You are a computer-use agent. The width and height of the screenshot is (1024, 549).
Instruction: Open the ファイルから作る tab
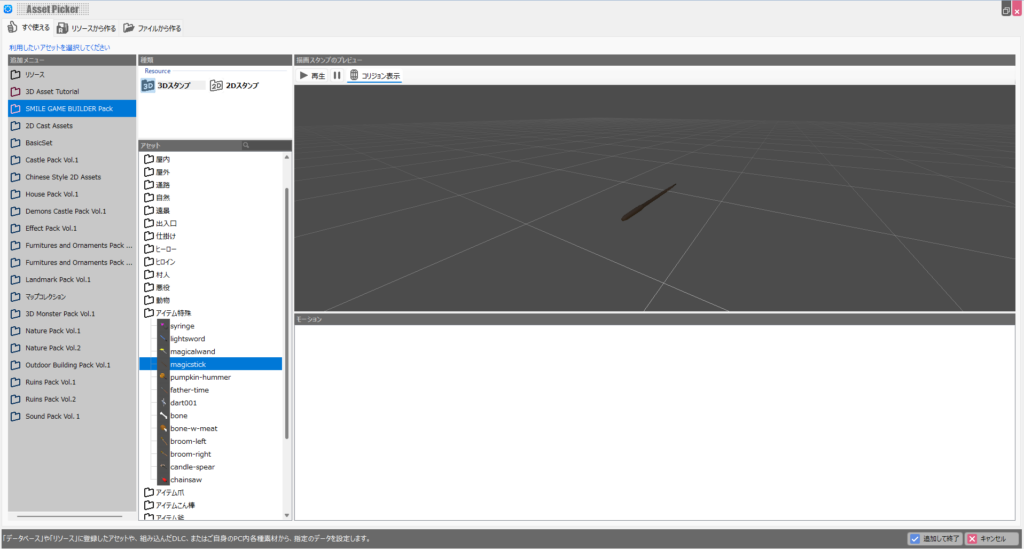click(x=152, y=28)
